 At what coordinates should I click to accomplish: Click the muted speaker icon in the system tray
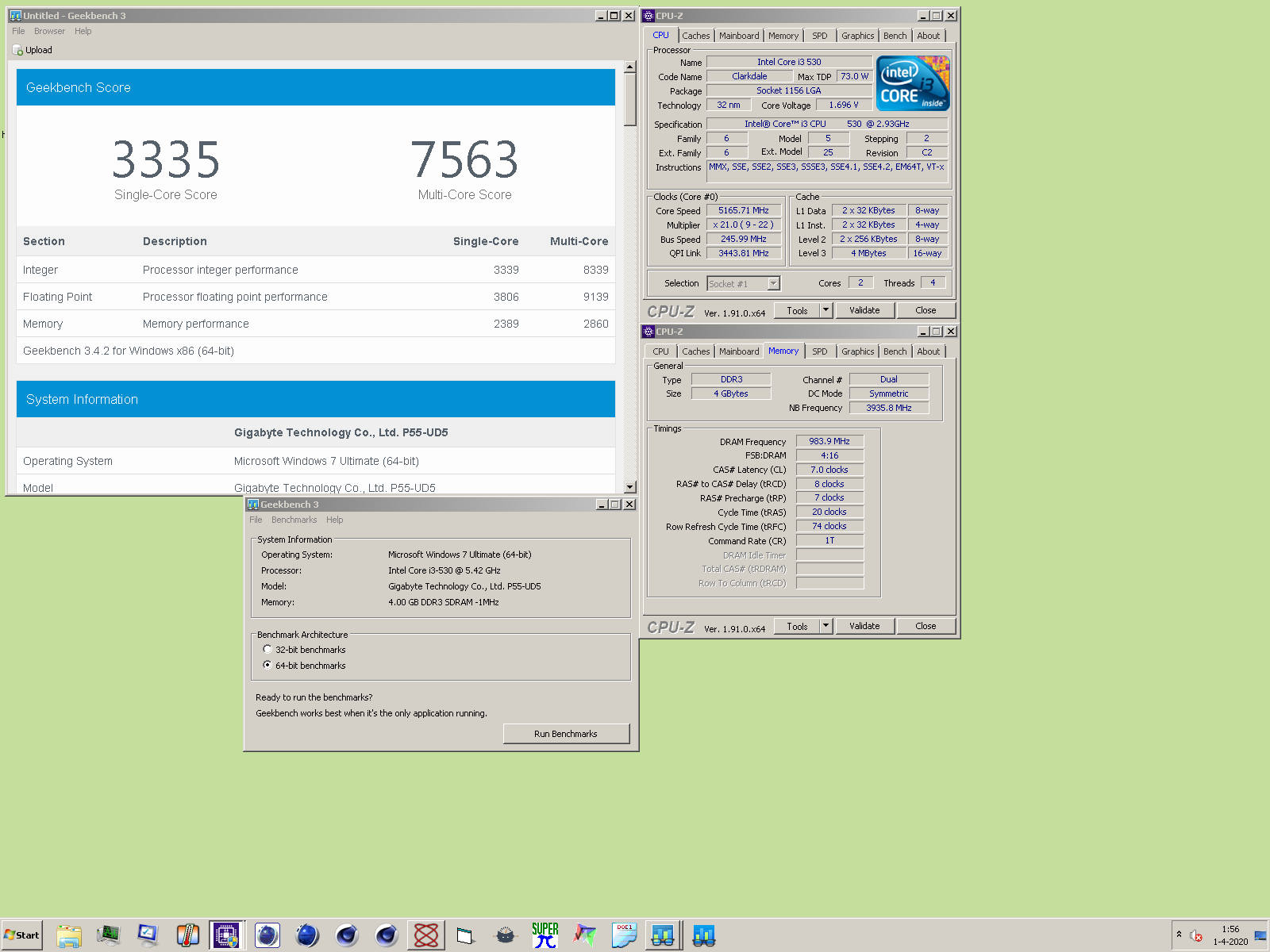(x=1196, y=936)
